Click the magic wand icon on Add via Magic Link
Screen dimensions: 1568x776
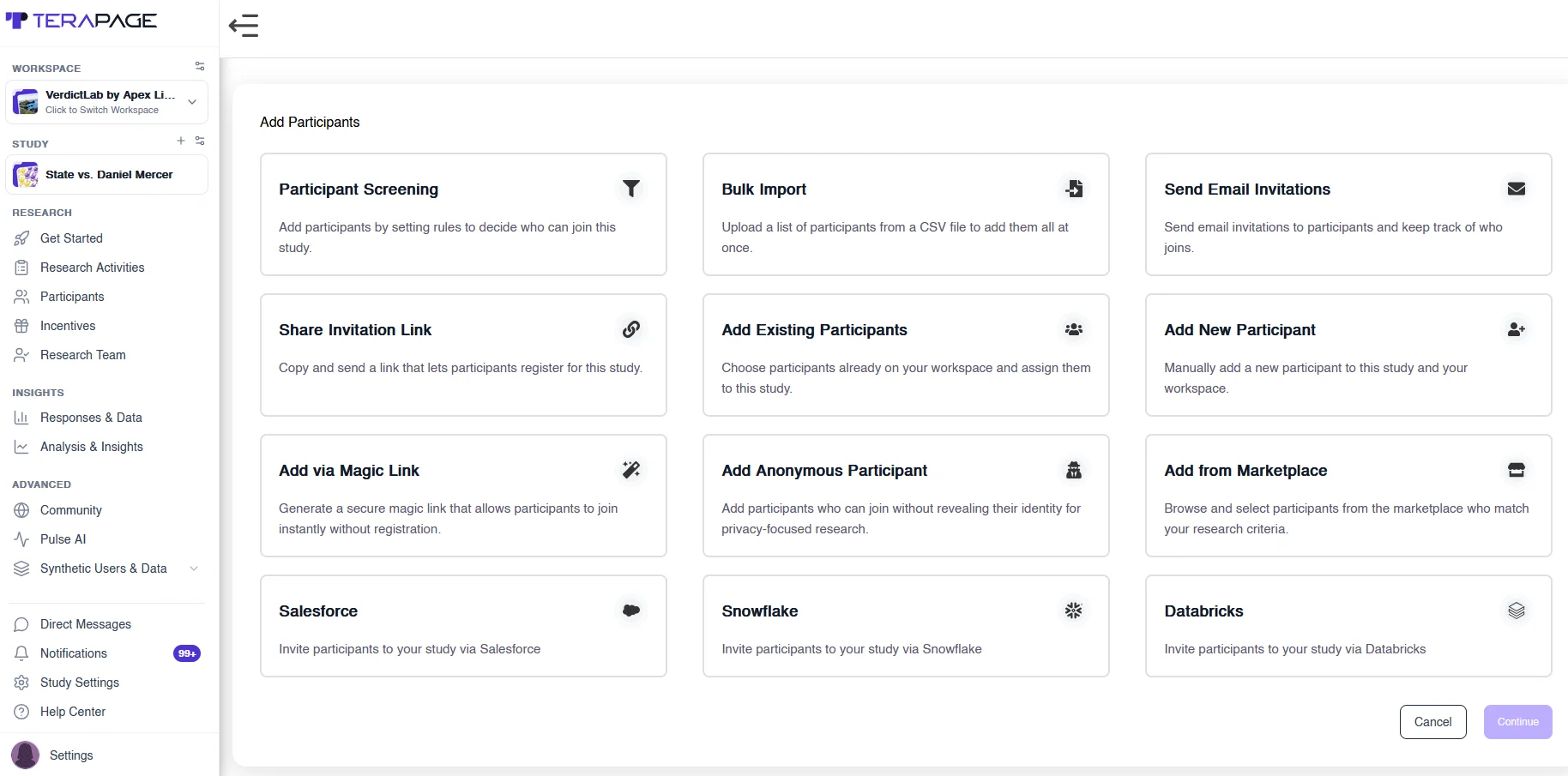631,470
